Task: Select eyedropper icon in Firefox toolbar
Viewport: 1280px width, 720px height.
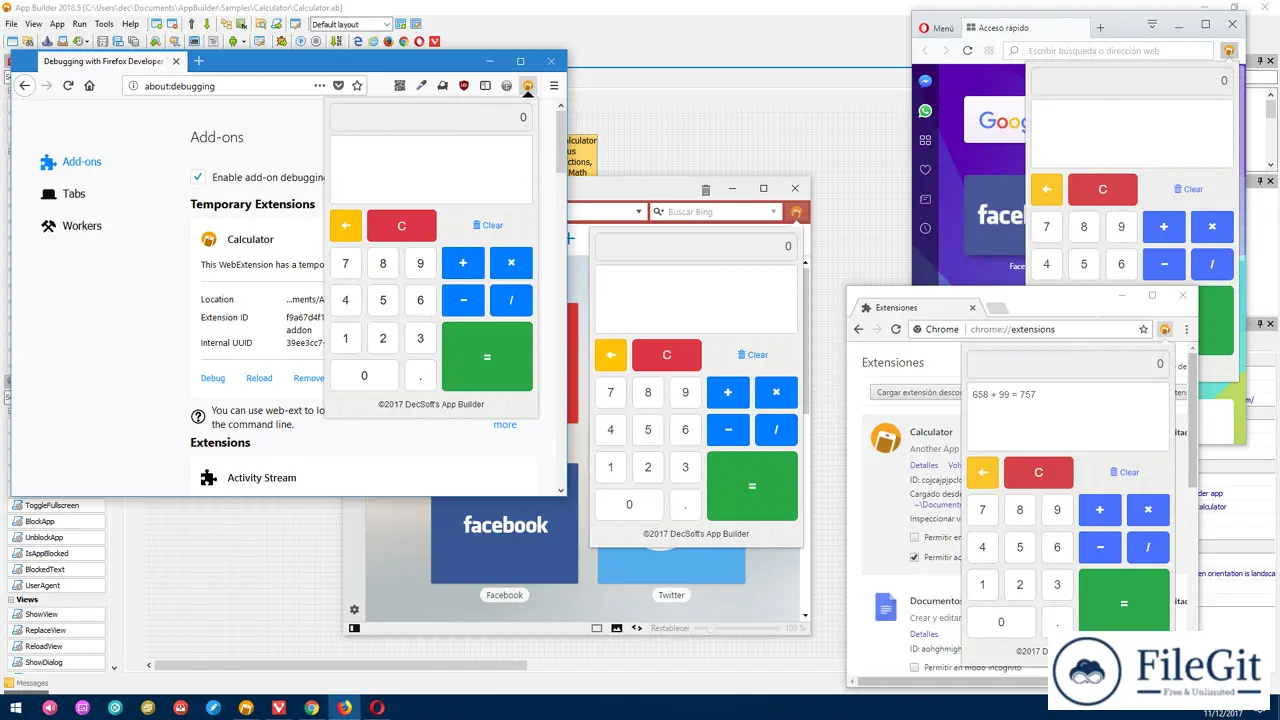Action: tap(421, 86)
